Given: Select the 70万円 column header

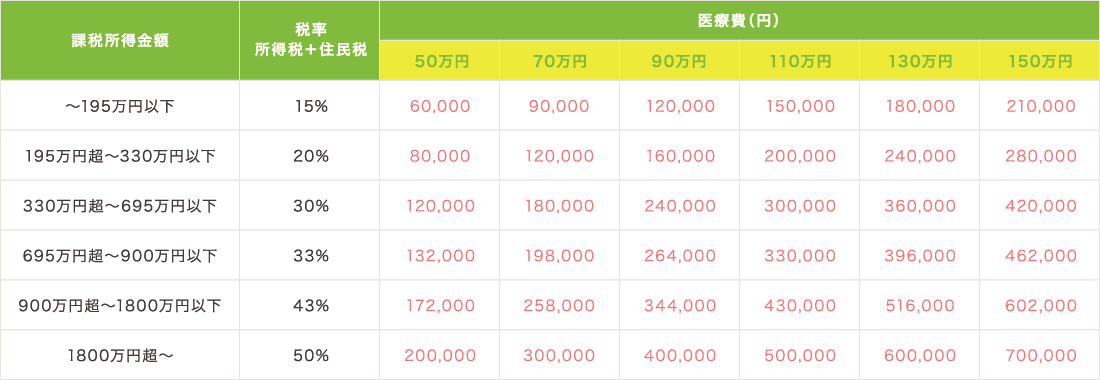Looking at the screenshot, I should [559, 60].
